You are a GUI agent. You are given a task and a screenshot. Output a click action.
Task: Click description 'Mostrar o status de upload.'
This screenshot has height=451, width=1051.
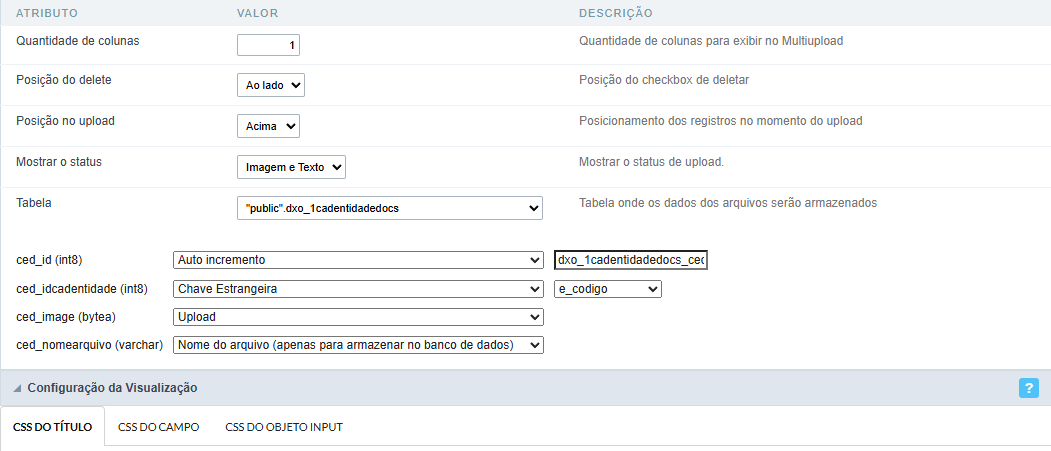point(652,162)
